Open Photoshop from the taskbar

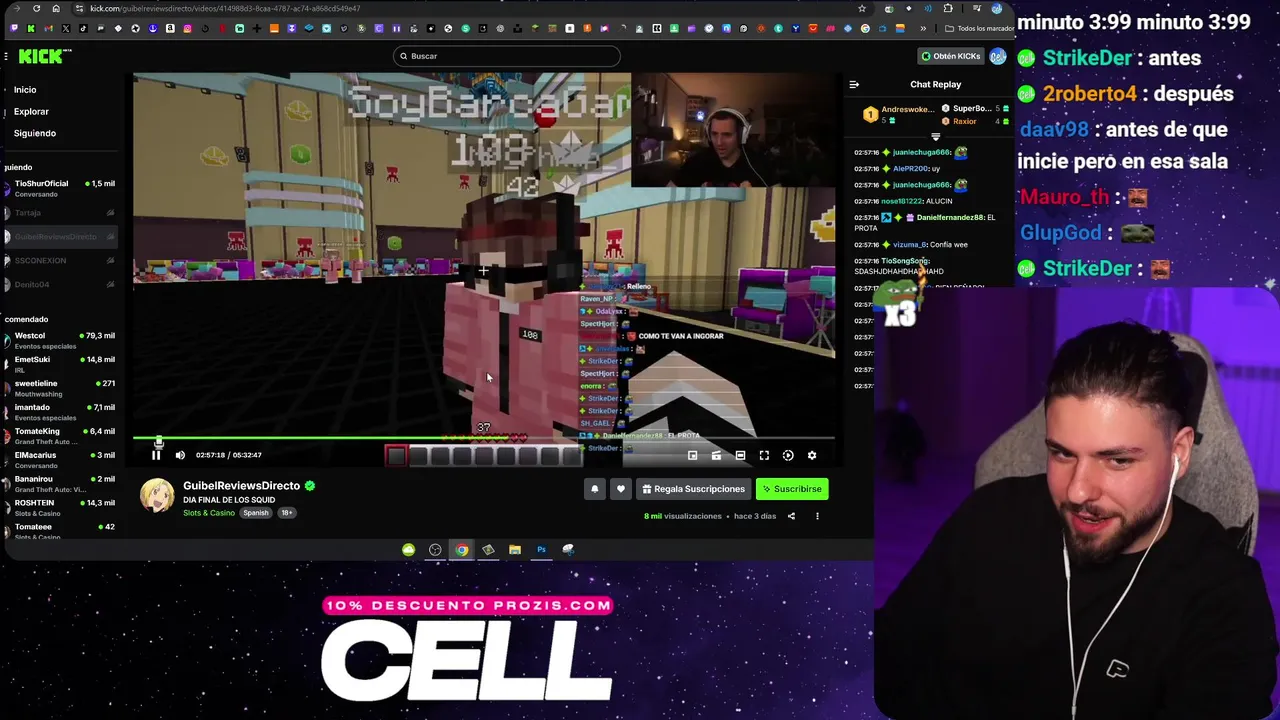[x=541, y=550]
